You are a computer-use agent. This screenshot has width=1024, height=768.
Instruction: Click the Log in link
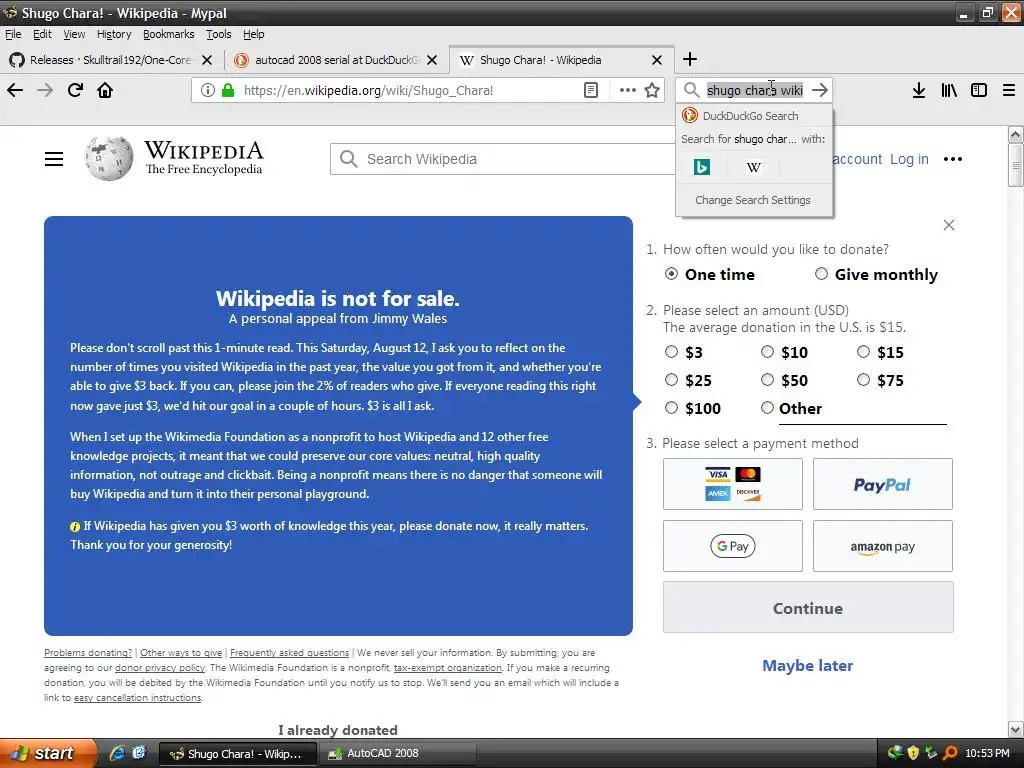tap(909, 159)
